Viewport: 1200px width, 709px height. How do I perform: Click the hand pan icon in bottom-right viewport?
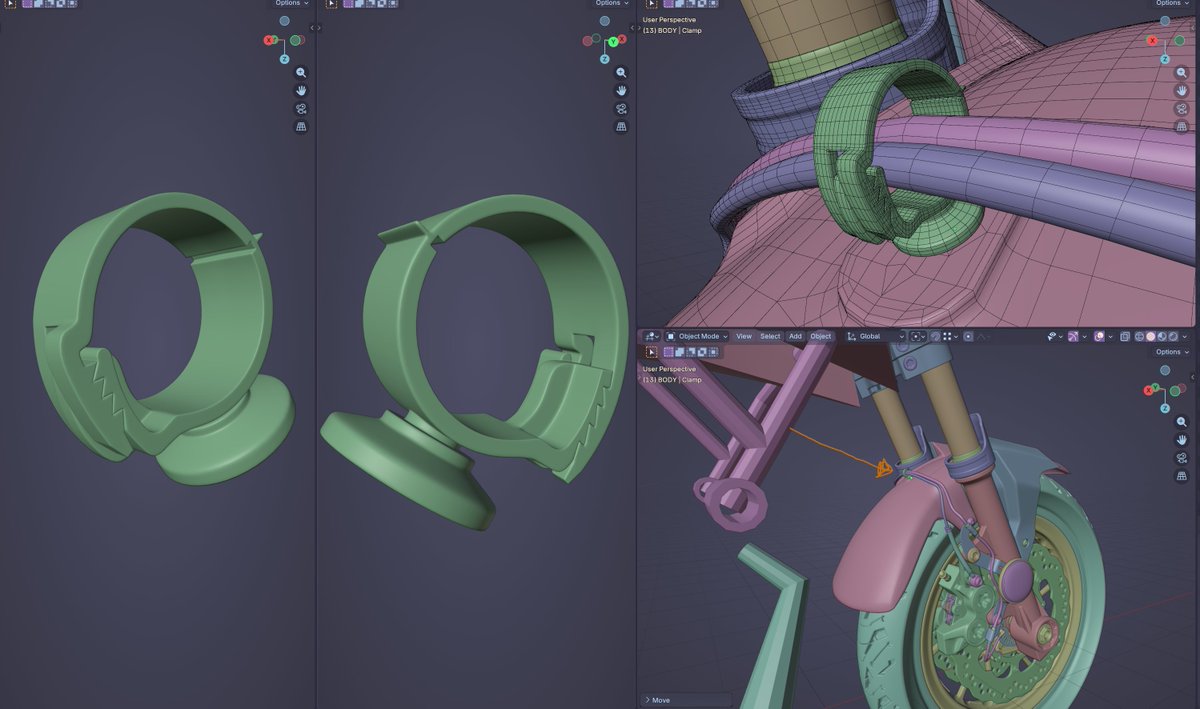[x=1181, y=440]
